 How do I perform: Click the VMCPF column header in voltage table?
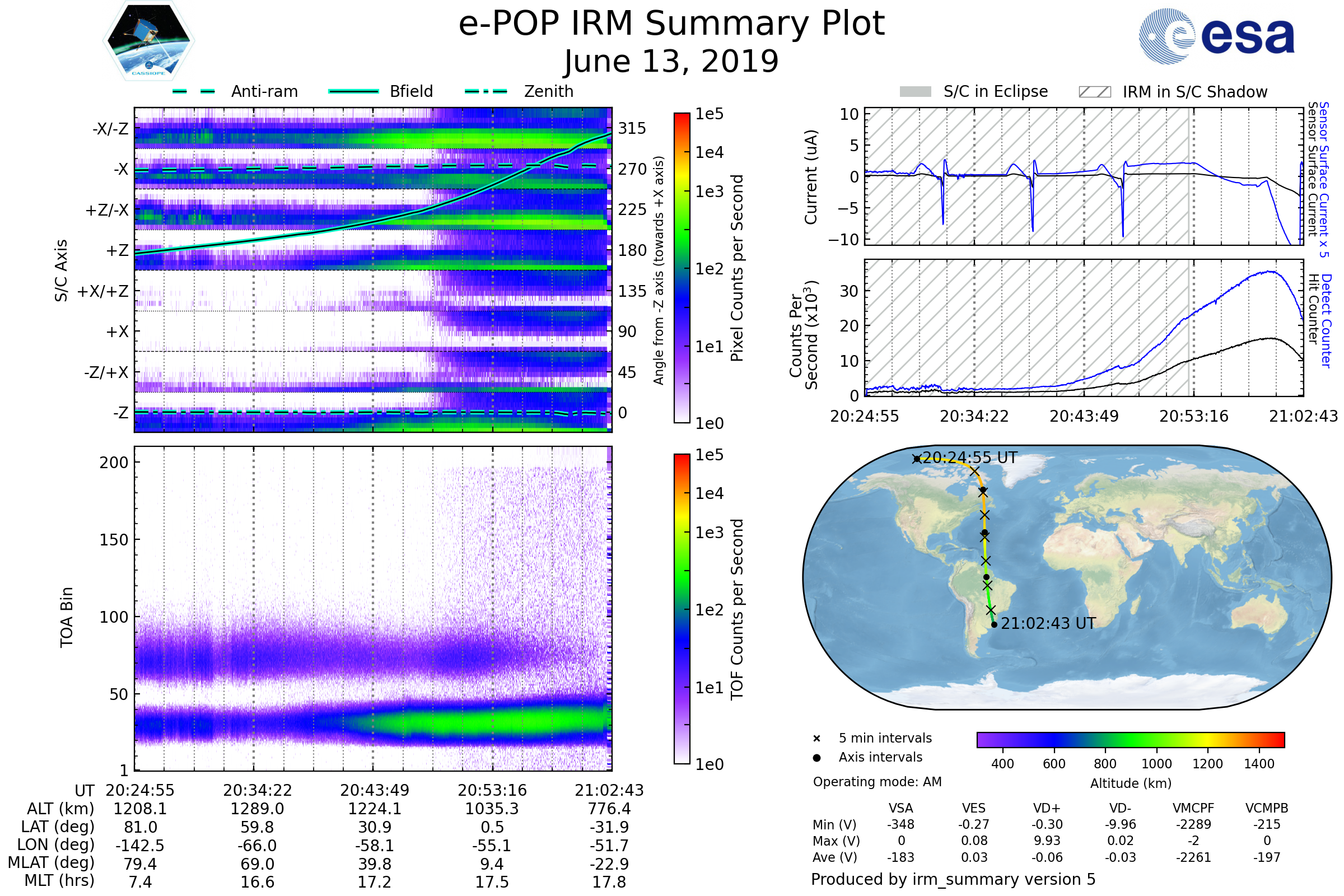click(1193, 808)
